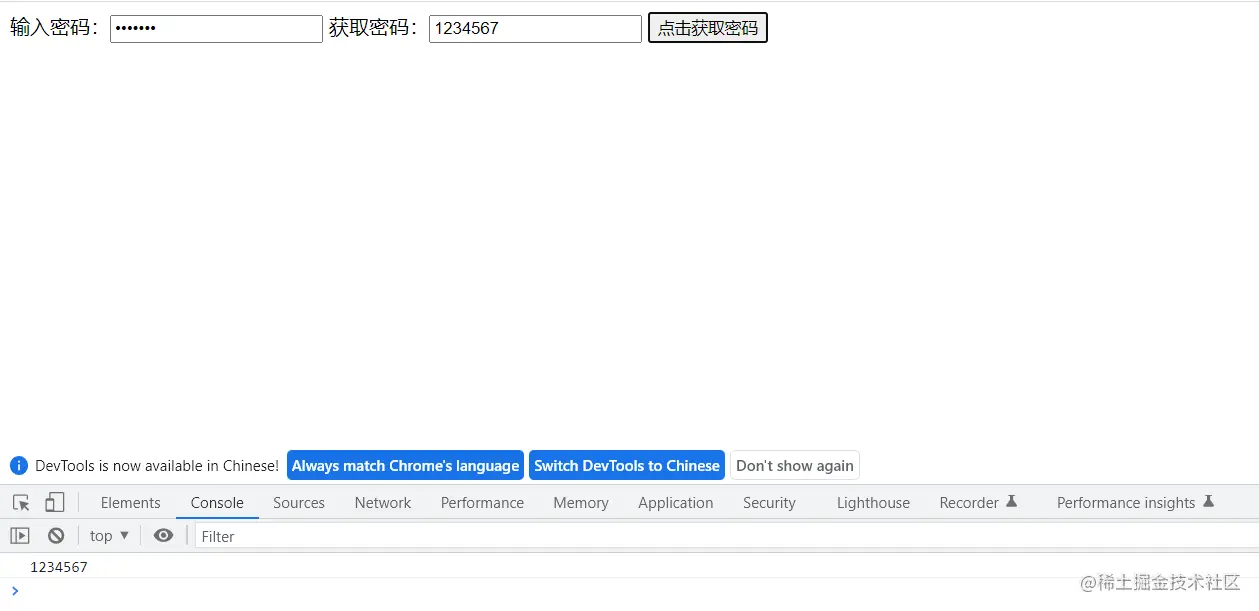Click the blue DevTools info icon
This screenshot has width=1259, height=611.
click(19, 466)
